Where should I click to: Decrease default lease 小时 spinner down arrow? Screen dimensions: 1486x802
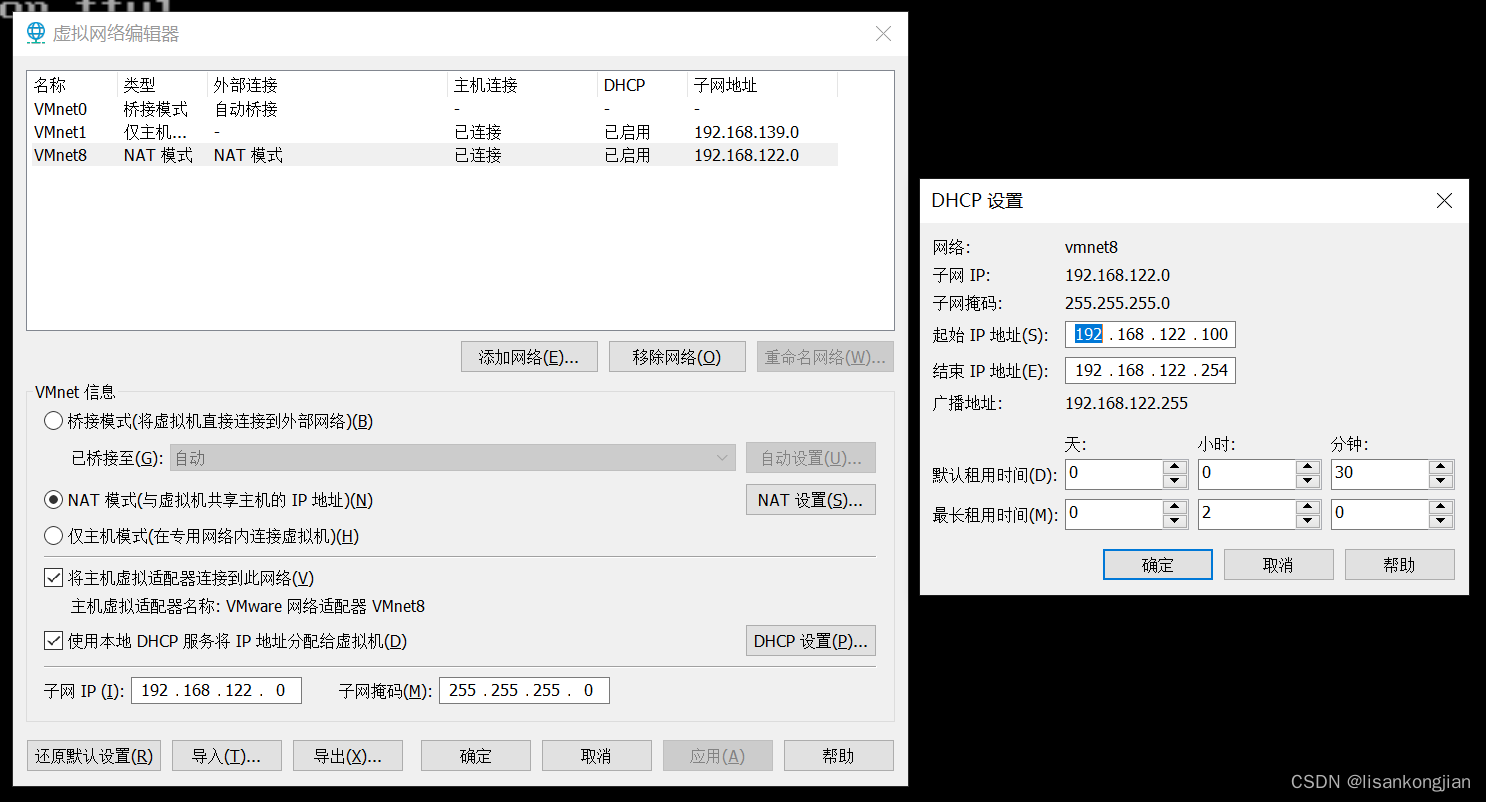click(1308, 481)
